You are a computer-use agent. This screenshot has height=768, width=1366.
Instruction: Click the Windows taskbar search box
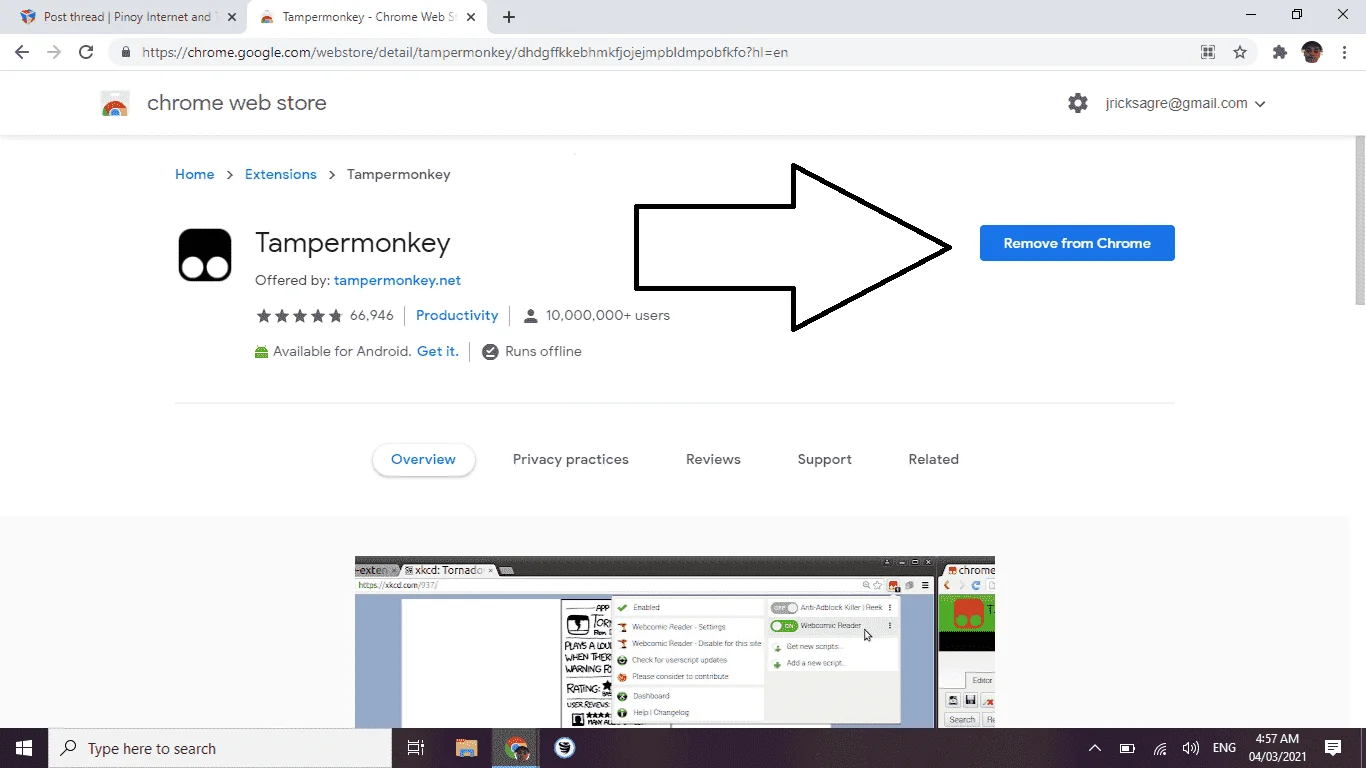[220, 748]
